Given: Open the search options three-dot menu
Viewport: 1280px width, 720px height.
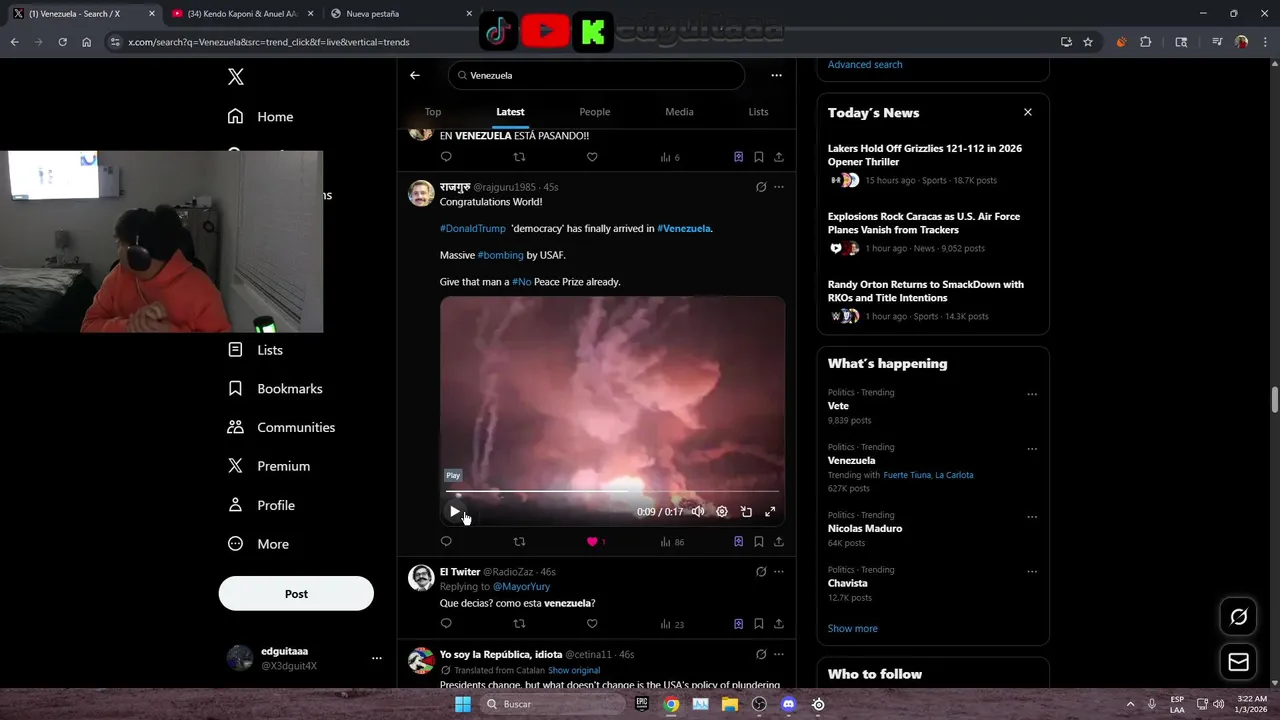Looking at the screenshot, I should tap(776, 75).
